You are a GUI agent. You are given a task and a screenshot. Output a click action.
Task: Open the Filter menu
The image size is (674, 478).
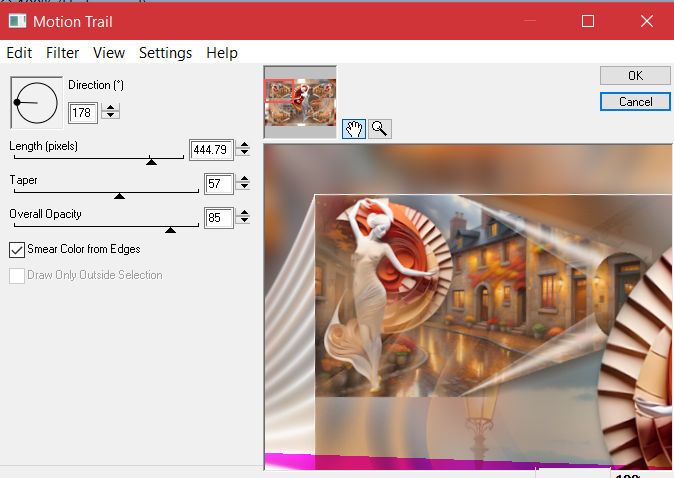(62, 53)
